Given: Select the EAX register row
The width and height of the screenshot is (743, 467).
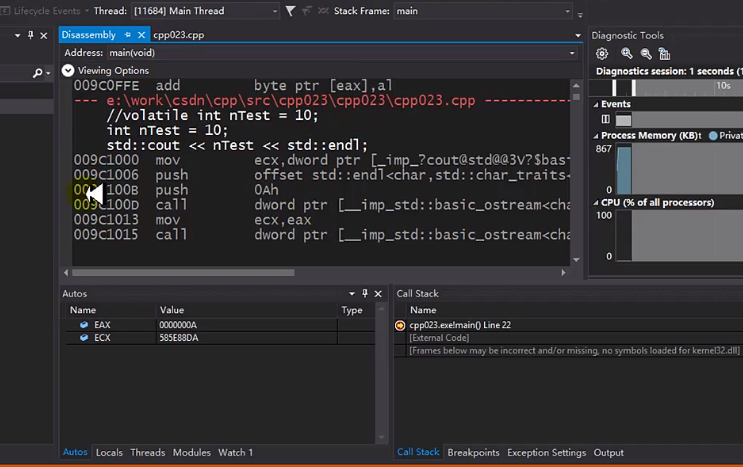Looking at the screenshot, I should [220, 325].
